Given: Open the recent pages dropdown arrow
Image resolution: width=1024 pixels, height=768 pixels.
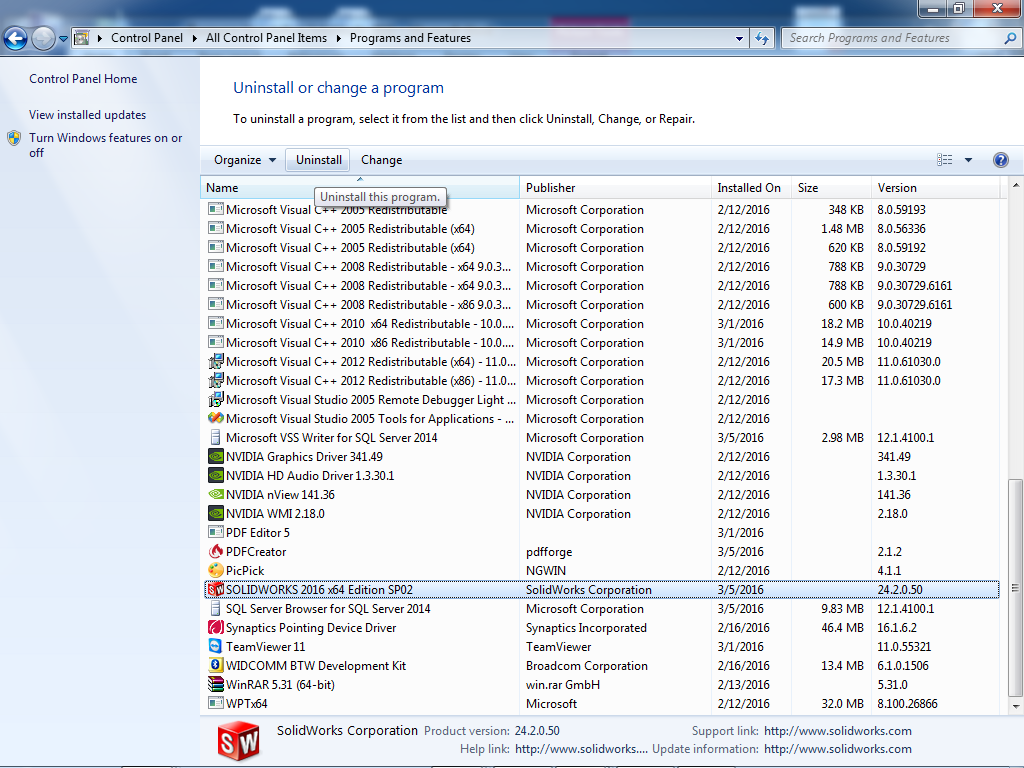Looking at the screenshot, I should tap(63, 39).
